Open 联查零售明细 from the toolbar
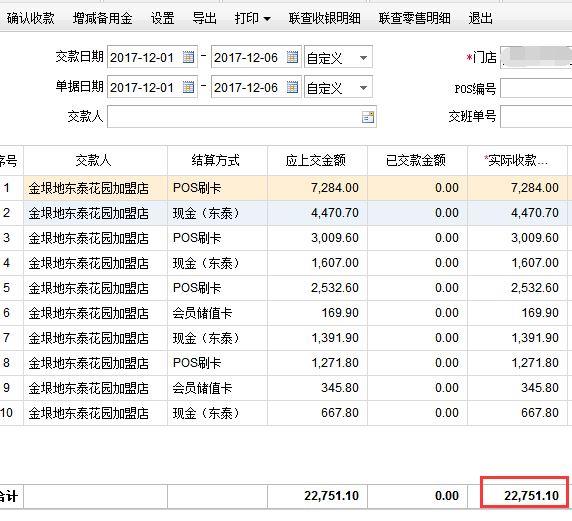 [x=414, y=18]
